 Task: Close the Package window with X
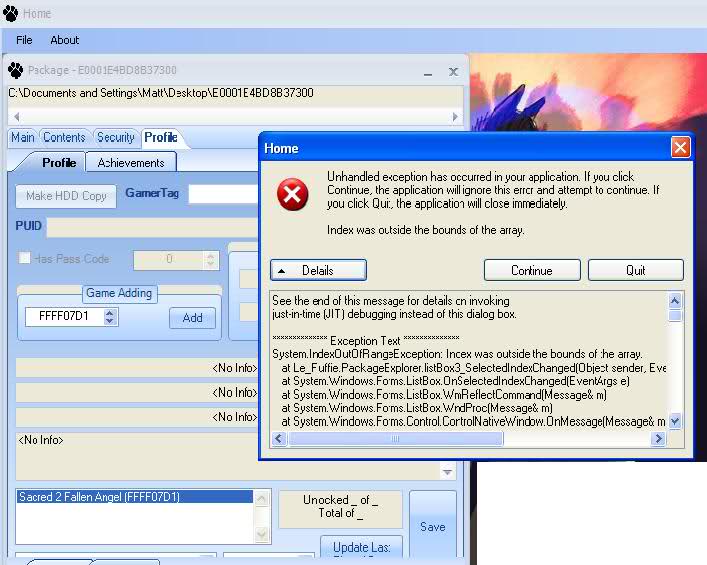453,71
